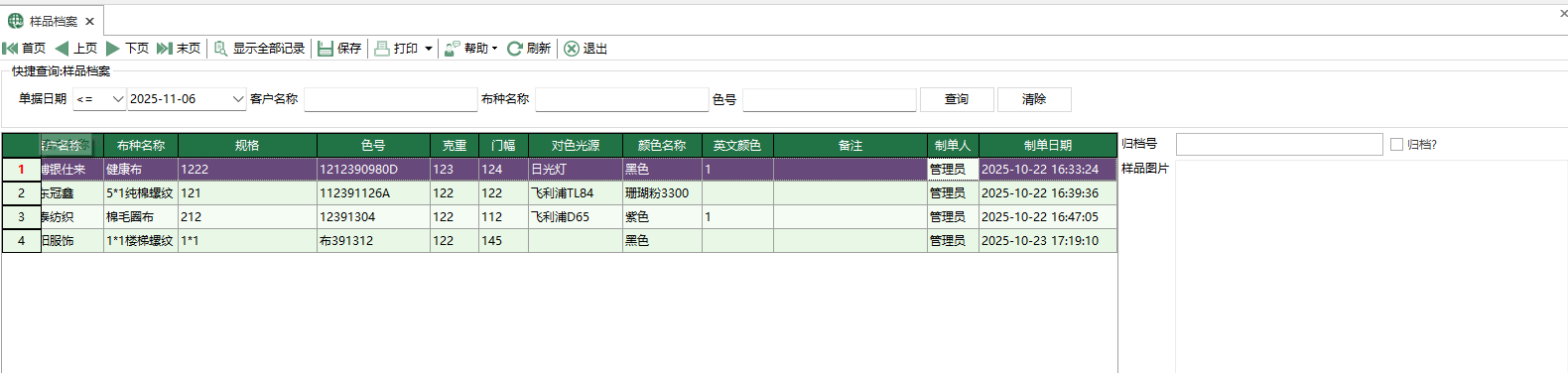Close the 样品档案 tab

coord(89,21)
